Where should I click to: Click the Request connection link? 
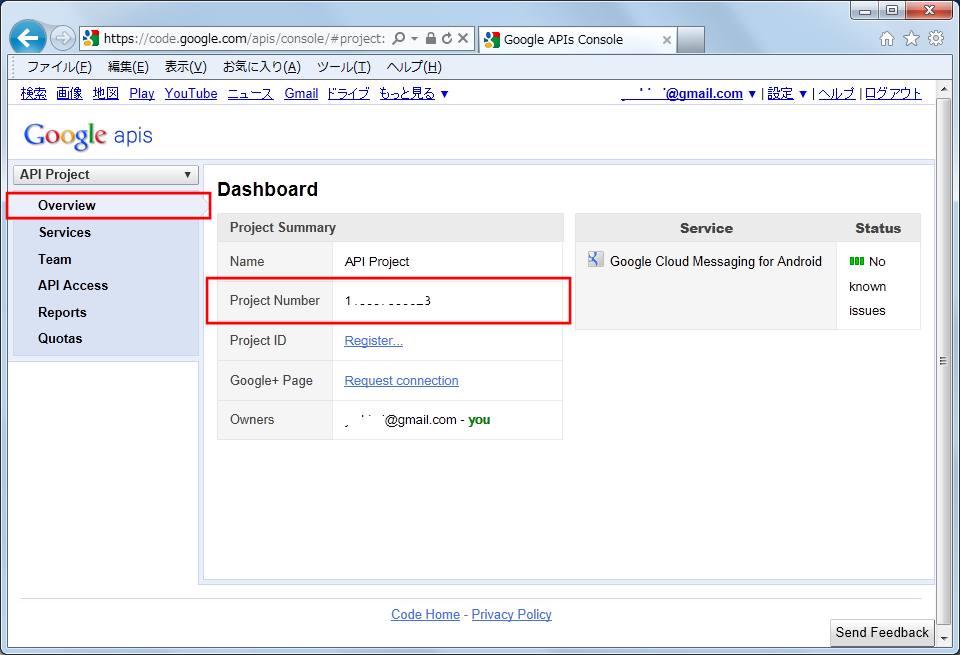point(401,381)
